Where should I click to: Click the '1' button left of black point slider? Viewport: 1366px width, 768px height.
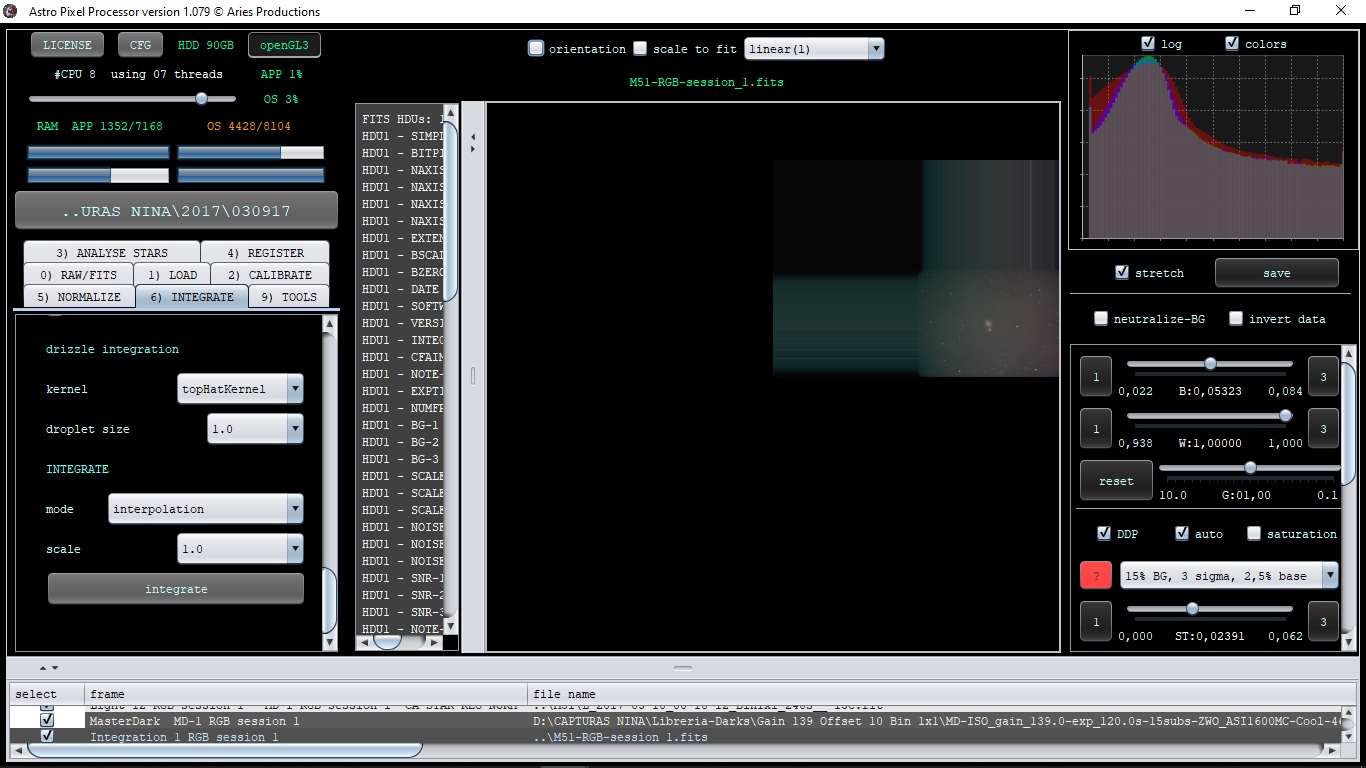tap(1096, 377)
